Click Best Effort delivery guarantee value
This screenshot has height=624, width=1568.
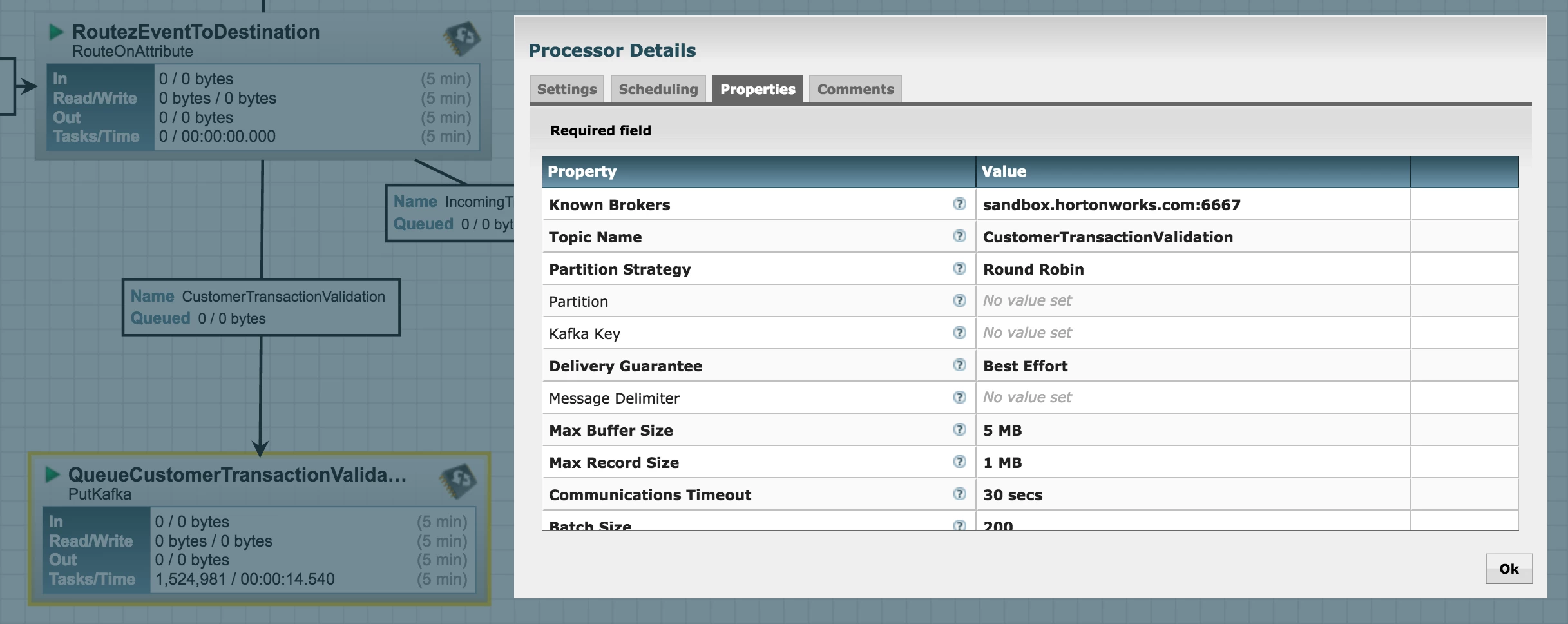[x=1025, y=366]
